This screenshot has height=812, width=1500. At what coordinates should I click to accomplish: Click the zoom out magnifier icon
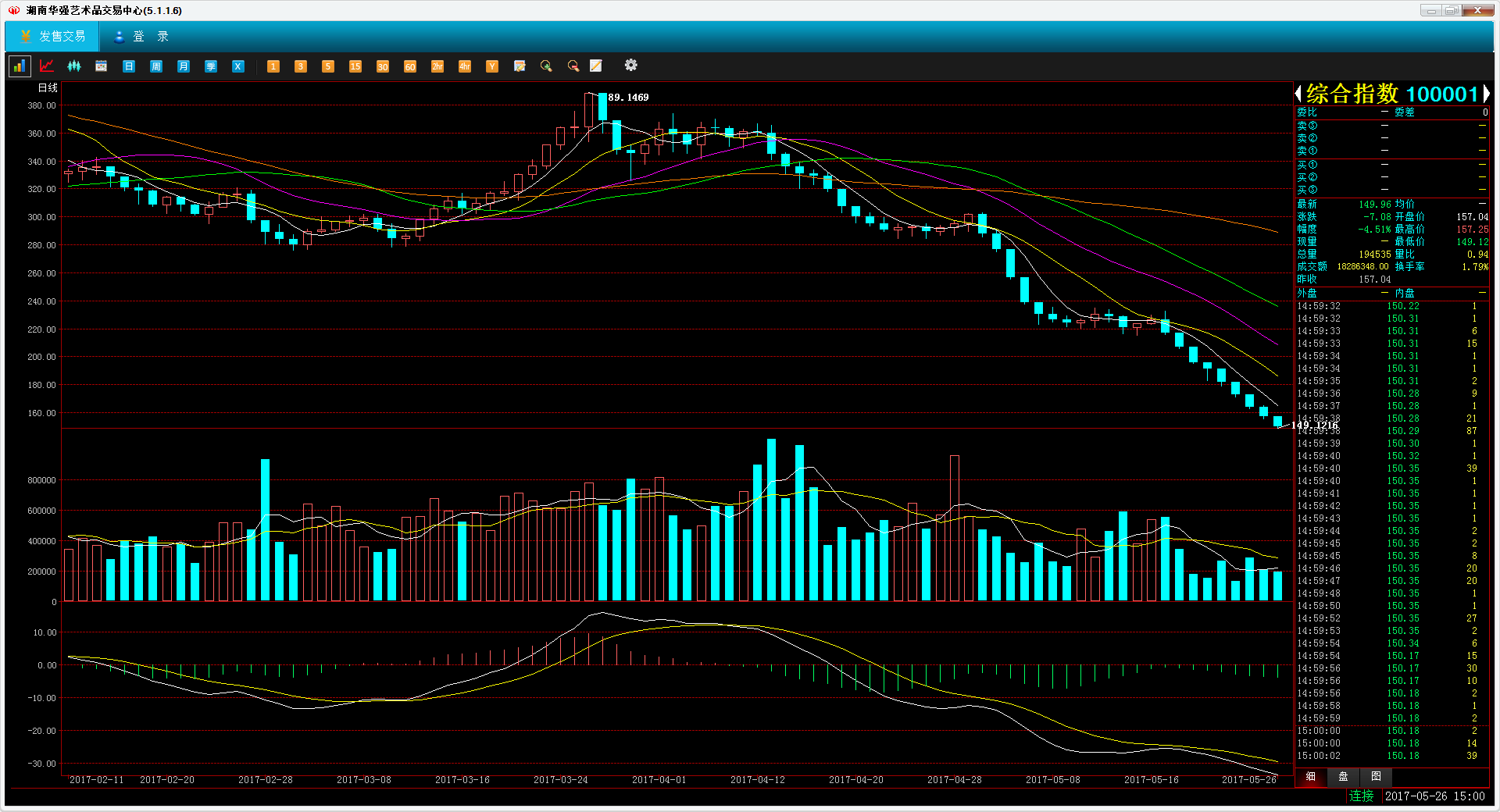pyautogui.click(x=573, y=66)
